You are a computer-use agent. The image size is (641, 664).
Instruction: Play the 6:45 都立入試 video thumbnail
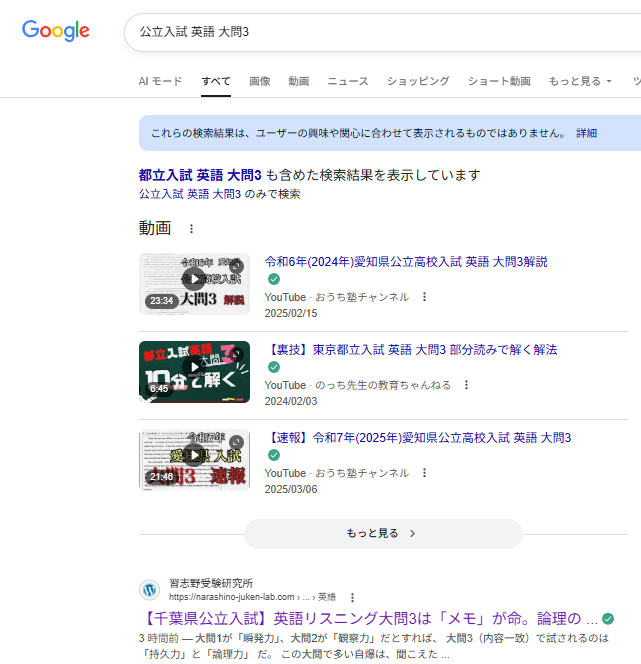coord(194,371)
